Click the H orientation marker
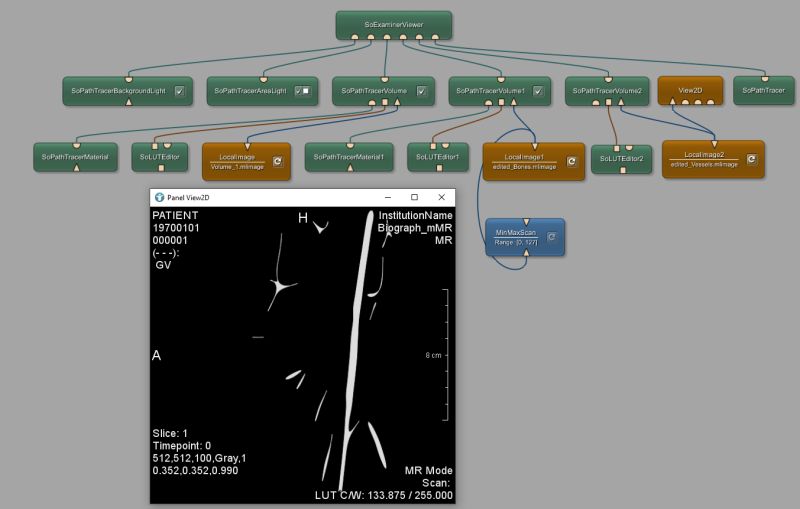Viewport: 800px width, 509px height. pyautogui.click(x=303, y=218)
